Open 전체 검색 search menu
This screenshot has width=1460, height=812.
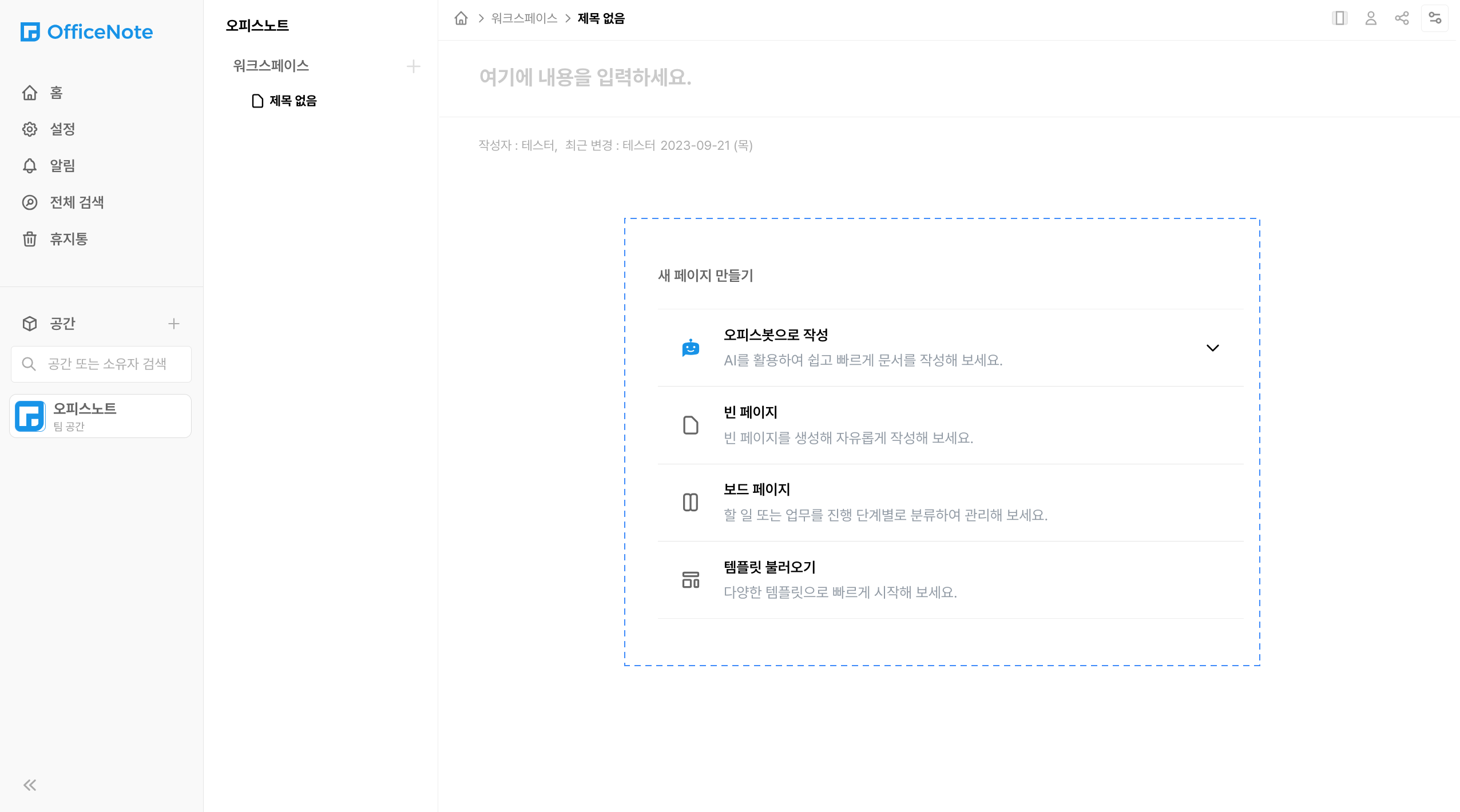pyautogui.click(x=76, y=202)
